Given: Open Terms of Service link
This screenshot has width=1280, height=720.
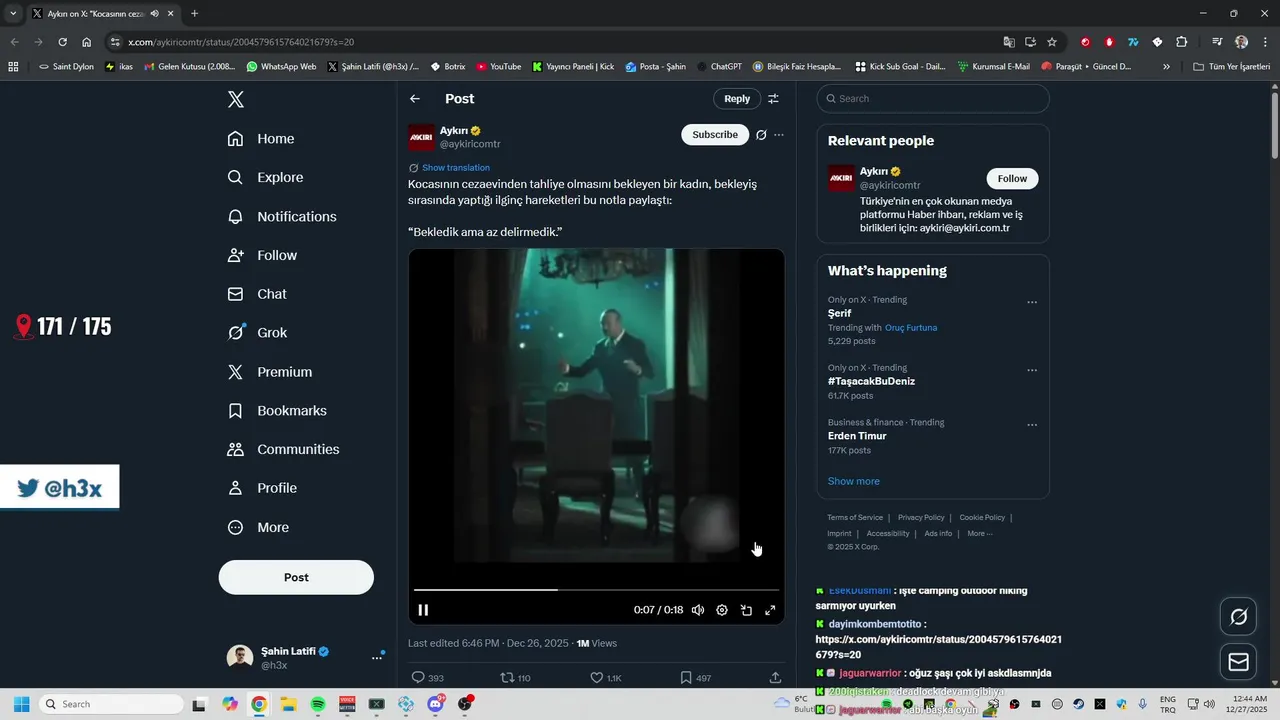Looking at the screenshot, I should [855, 518].
